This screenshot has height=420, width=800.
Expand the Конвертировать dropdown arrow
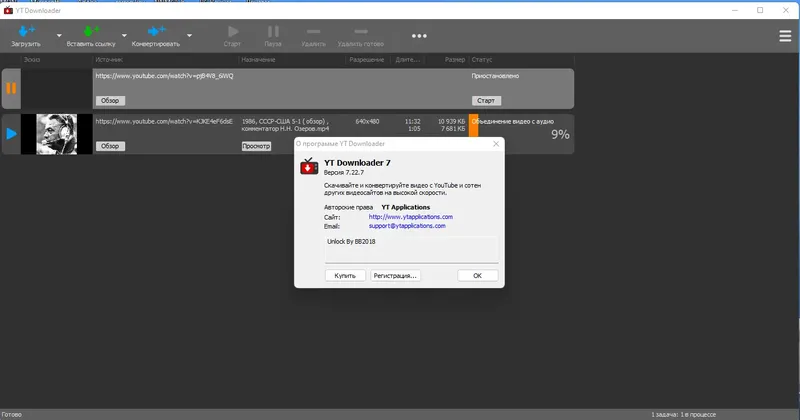[189, 36]
